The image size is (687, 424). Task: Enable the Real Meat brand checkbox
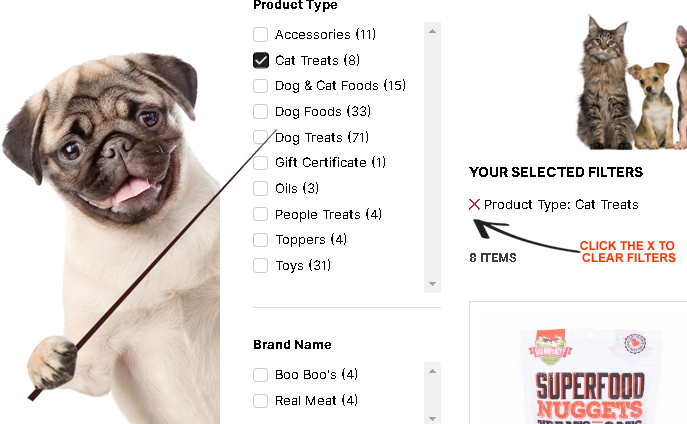[261, 400]
